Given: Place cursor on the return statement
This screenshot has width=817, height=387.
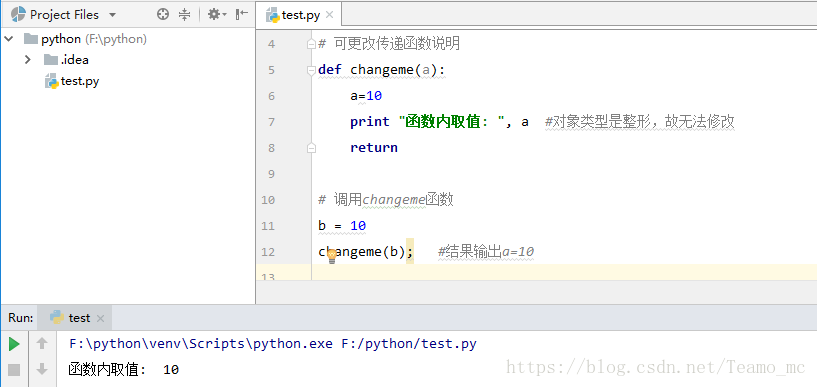Looking at the screenshot, I should 374,148.
